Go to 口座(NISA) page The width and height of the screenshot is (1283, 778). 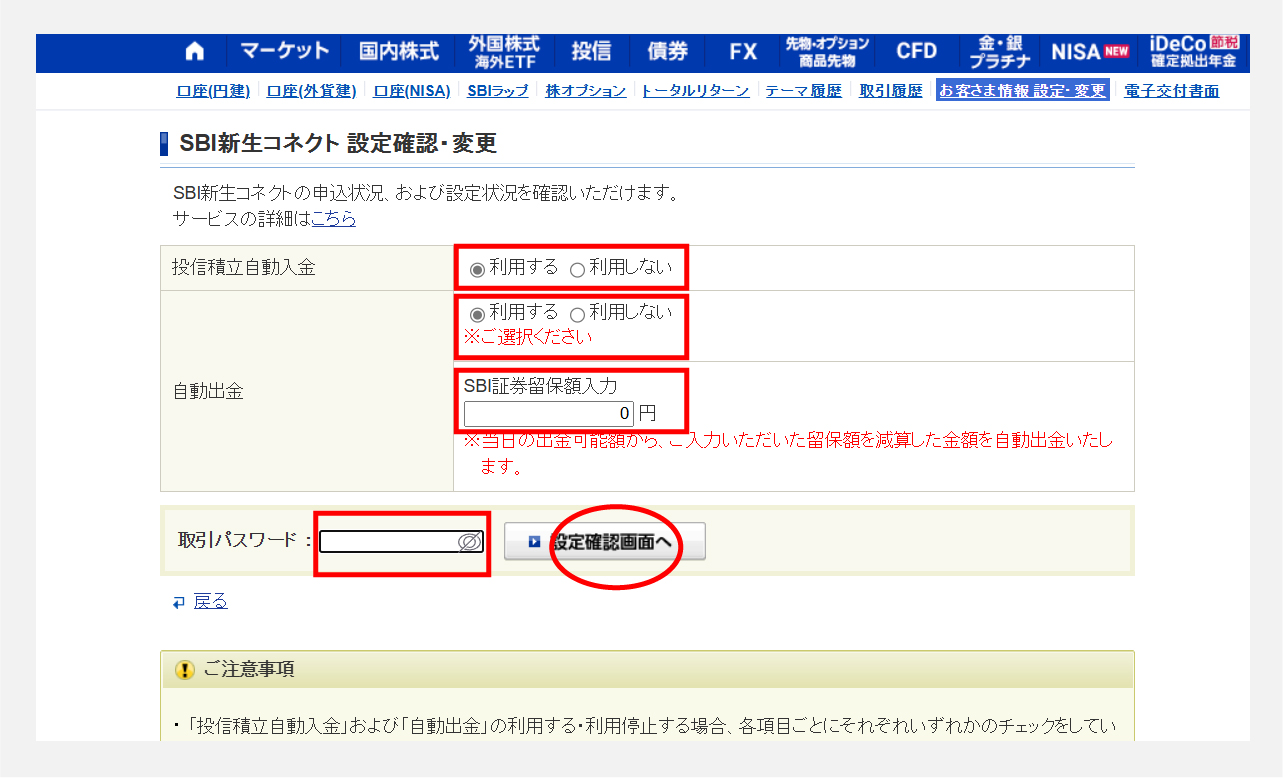click(412, 91)
